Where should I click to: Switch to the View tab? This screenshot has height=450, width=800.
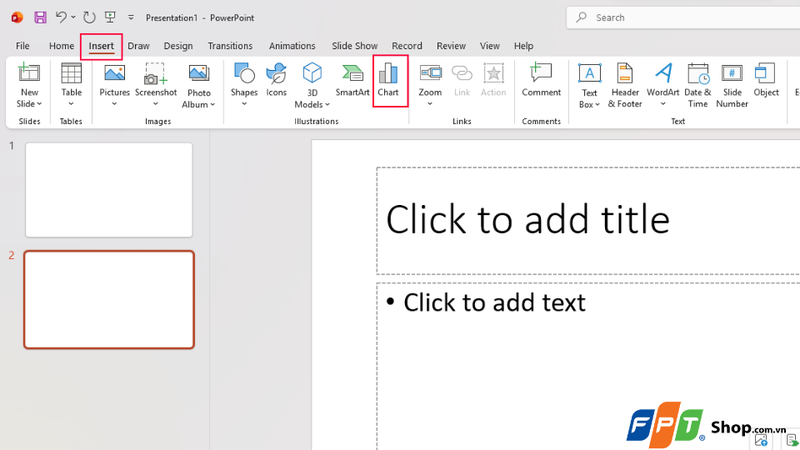pyautogui.click(x=490, y=46)
